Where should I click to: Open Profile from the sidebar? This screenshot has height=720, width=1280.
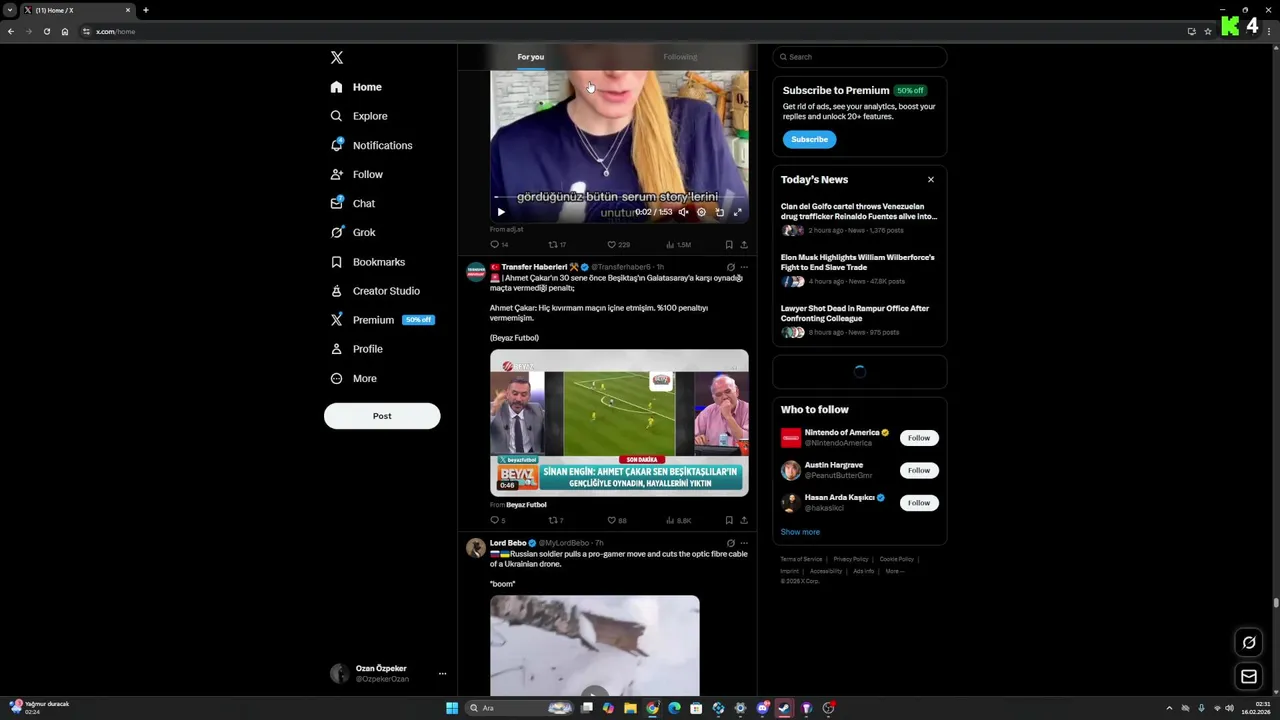[357, 349]
